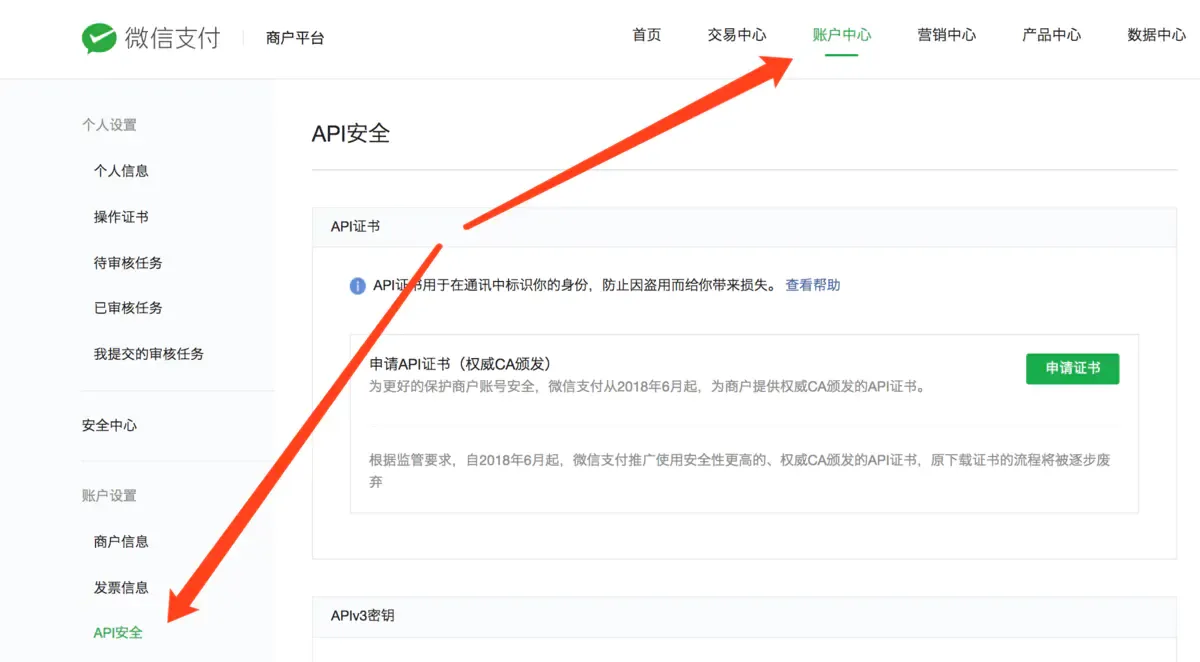Screen dimensions: 1200x662
Task: Open the 首页 nav tab
Action: 647,35
